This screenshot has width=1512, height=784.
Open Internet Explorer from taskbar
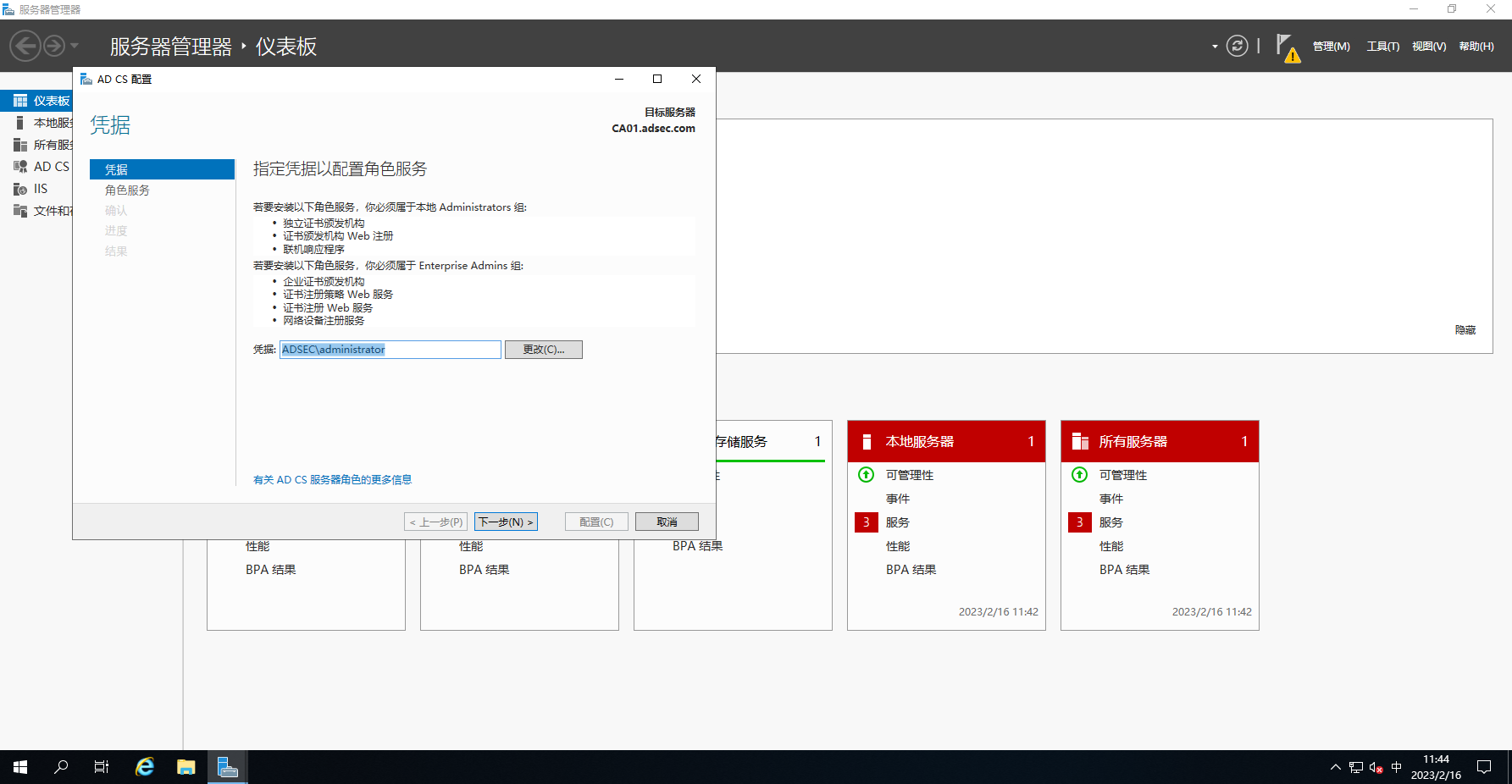pos(145,767)
